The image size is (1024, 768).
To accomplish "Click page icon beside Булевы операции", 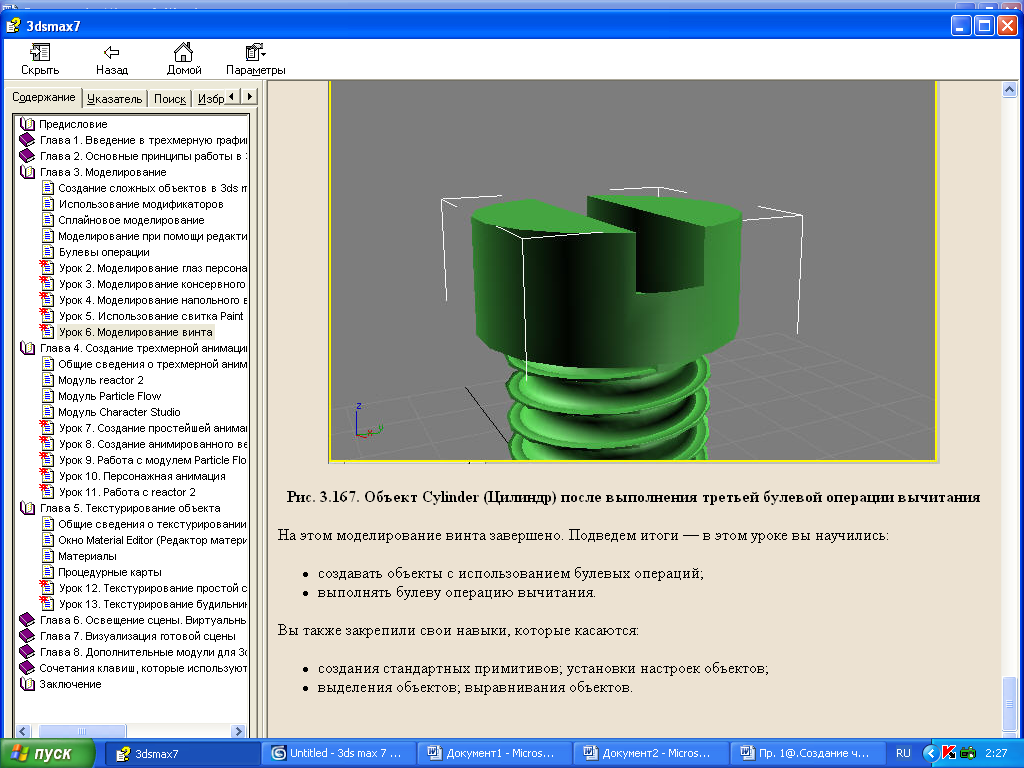I will [x=48, y=251].
